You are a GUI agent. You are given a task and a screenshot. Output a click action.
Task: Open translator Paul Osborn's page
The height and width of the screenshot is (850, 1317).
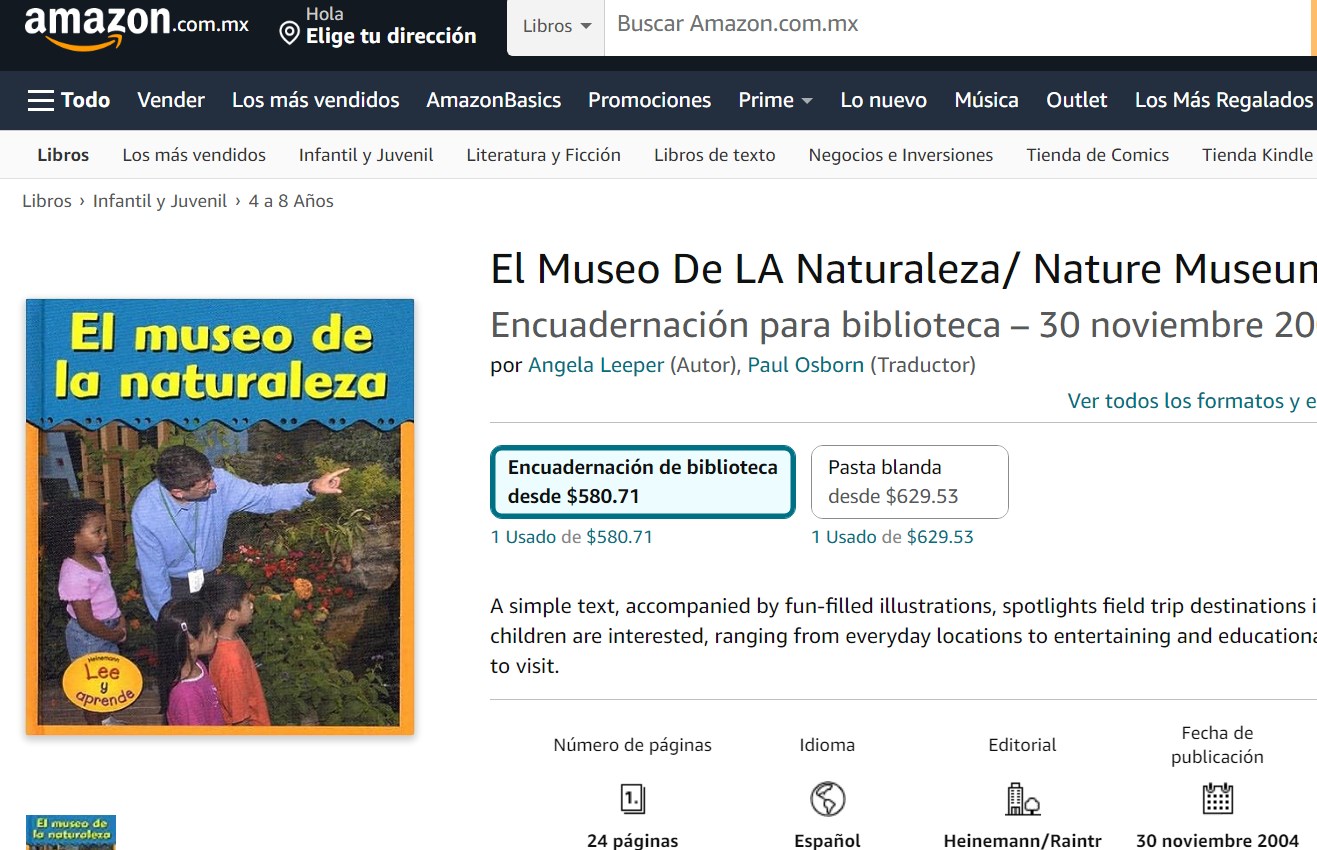point(806,365)
